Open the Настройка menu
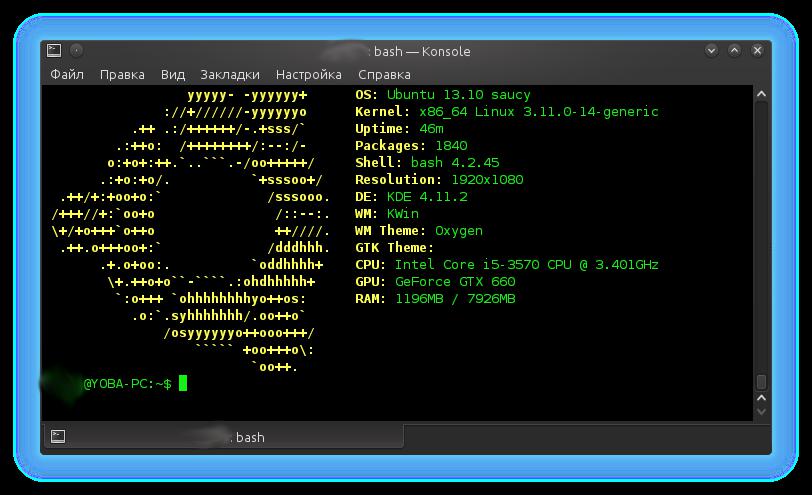Viewport: 812px width, 495px height. pyautogui.click(x=309, y=75)
